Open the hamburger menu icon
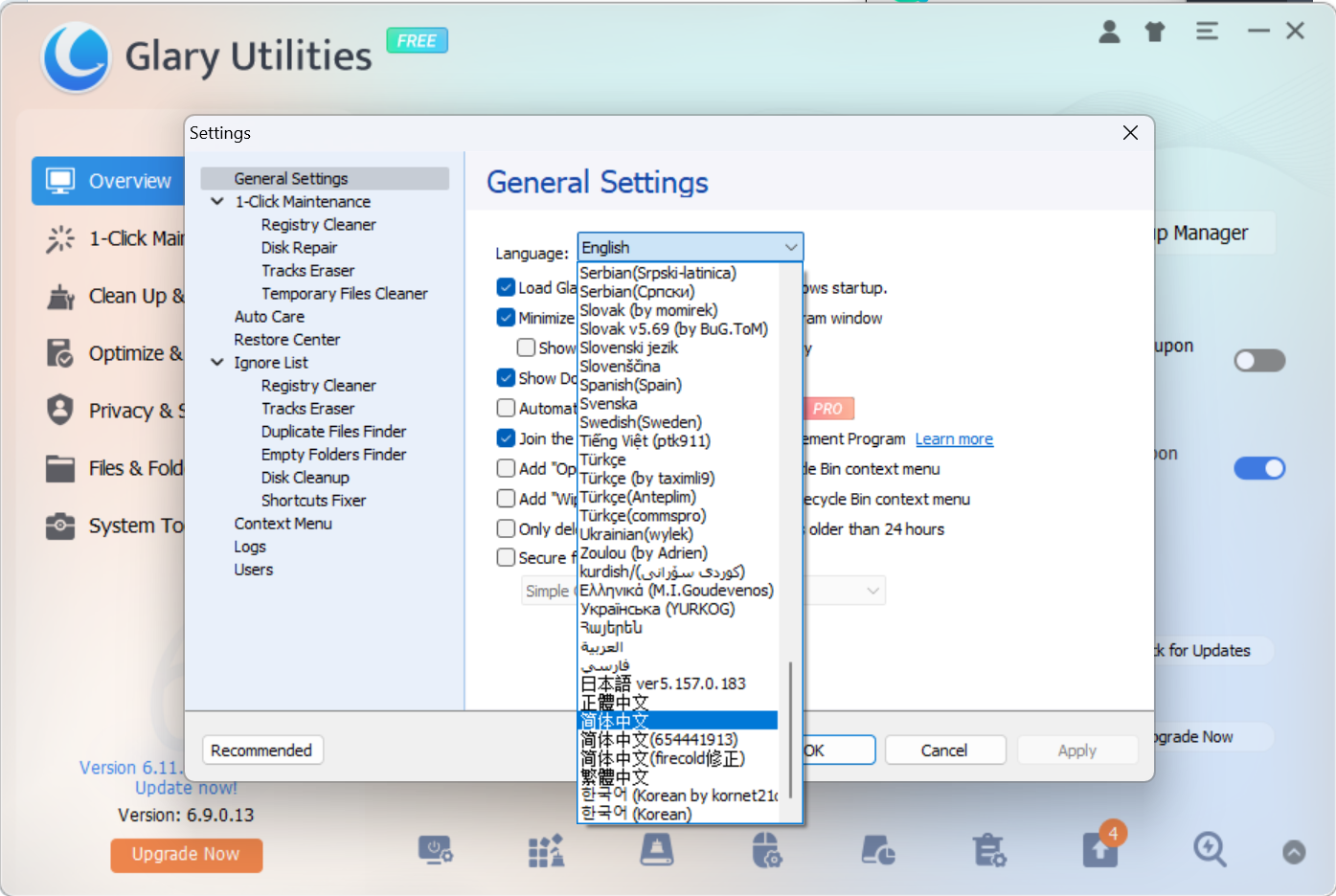This screenshot has height=896, width=1336. (1207, 32)
